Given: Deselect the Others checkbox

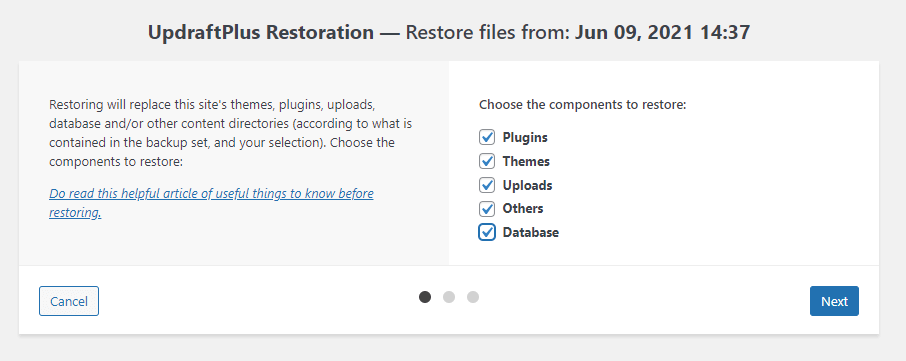Looking at the screenshot, I should point(487,209).
